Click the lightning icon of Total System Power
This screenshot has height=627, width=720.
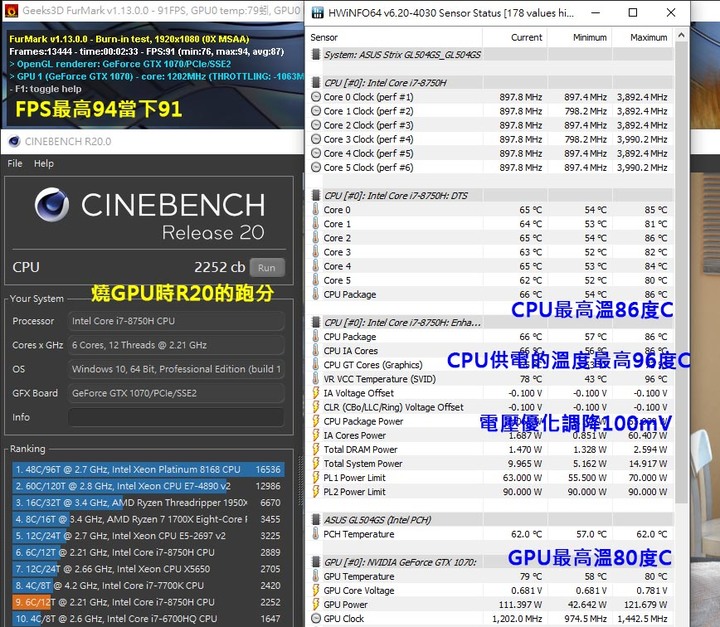coord(315,463)
